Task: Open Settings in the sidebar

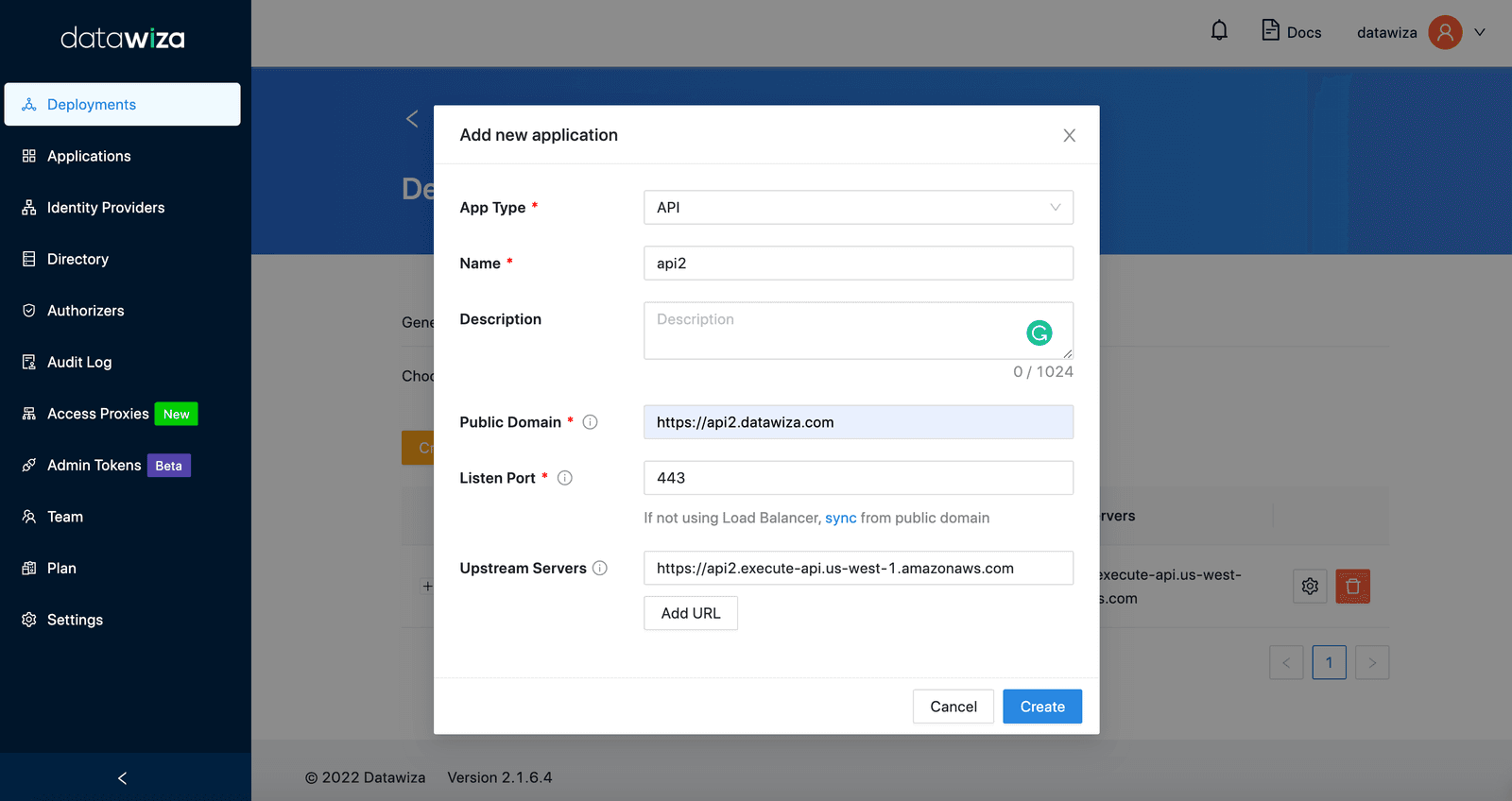Action: pos(122,620)
